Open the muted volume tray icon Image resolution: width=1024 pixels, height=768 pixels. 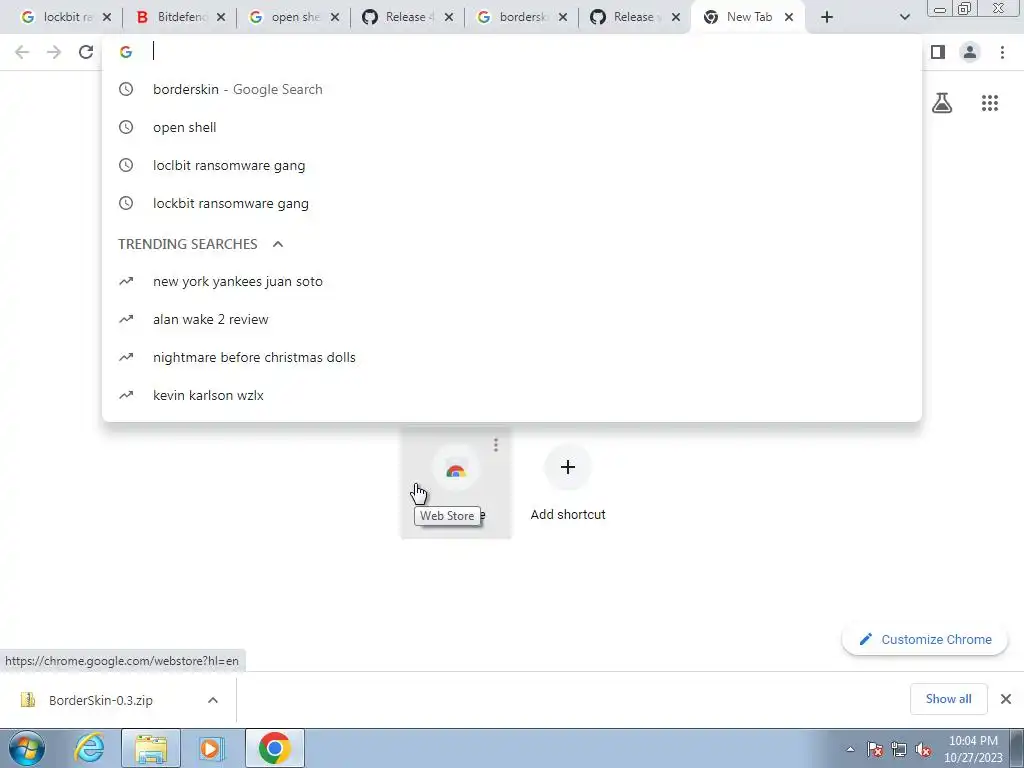coord(923,749)
